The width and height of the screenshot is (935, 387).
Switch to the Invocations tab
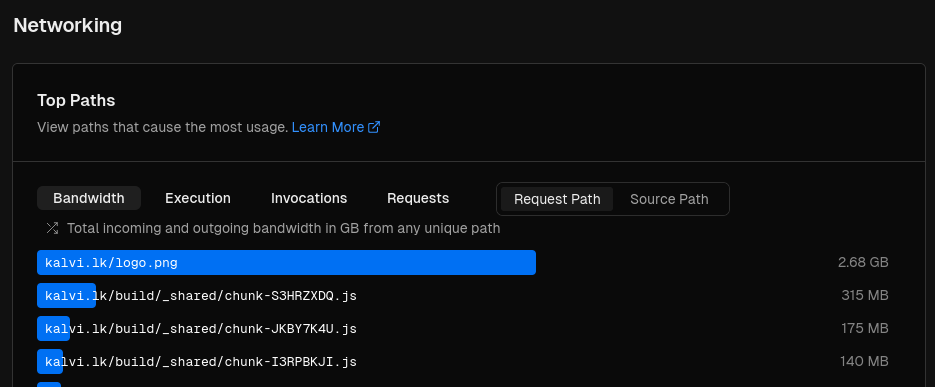[x=309, y=198]
